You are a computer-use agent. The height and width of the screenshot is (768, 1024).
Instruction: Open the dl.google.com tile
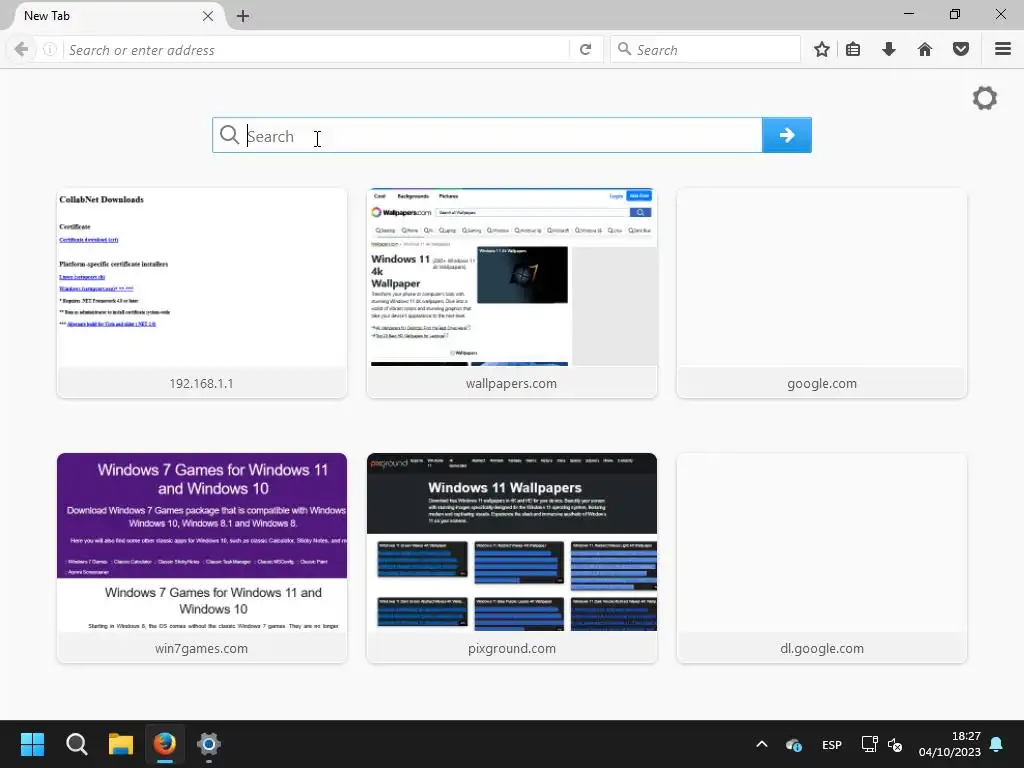[x=822, y=558]
